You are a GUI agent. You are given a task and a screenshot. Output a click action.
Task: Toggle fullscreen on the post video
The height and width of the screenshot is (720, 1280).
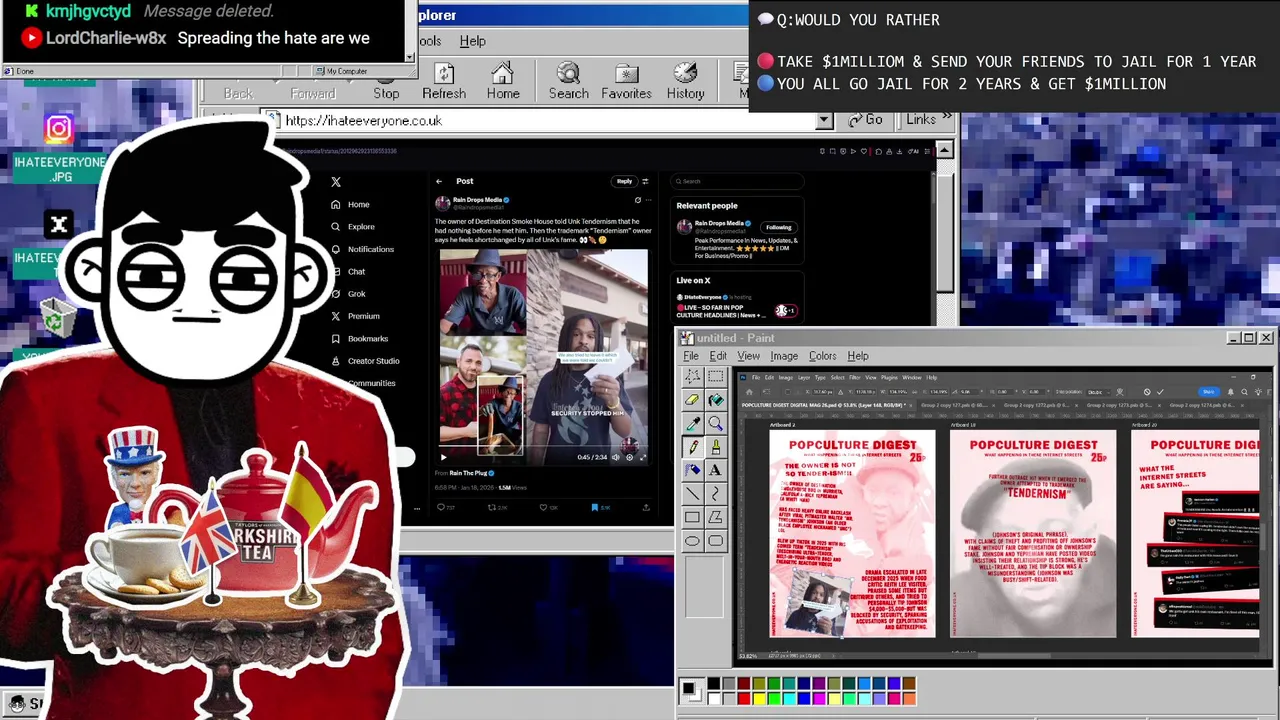[x=642, y=457]
